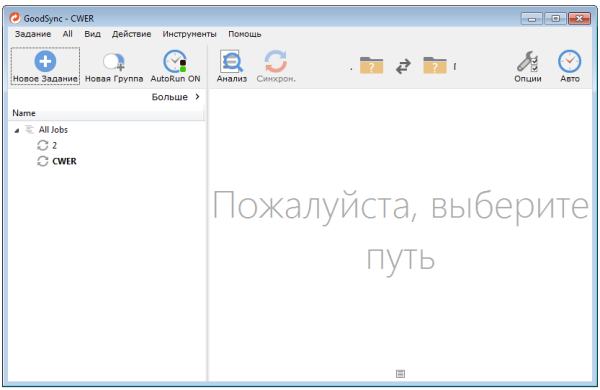Click the Больше label
The width and height of the screenshot is (600, 390).
(170, 97)
